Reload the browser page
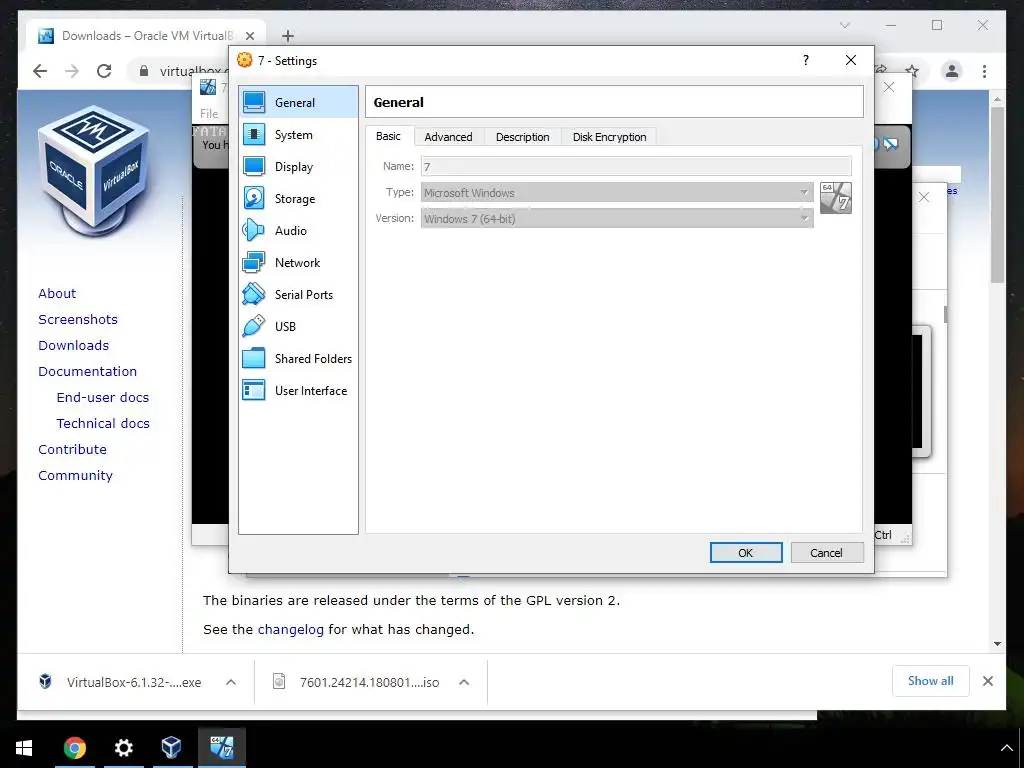Viewport: 1024px width, 768px height. (x=104, y=71)
